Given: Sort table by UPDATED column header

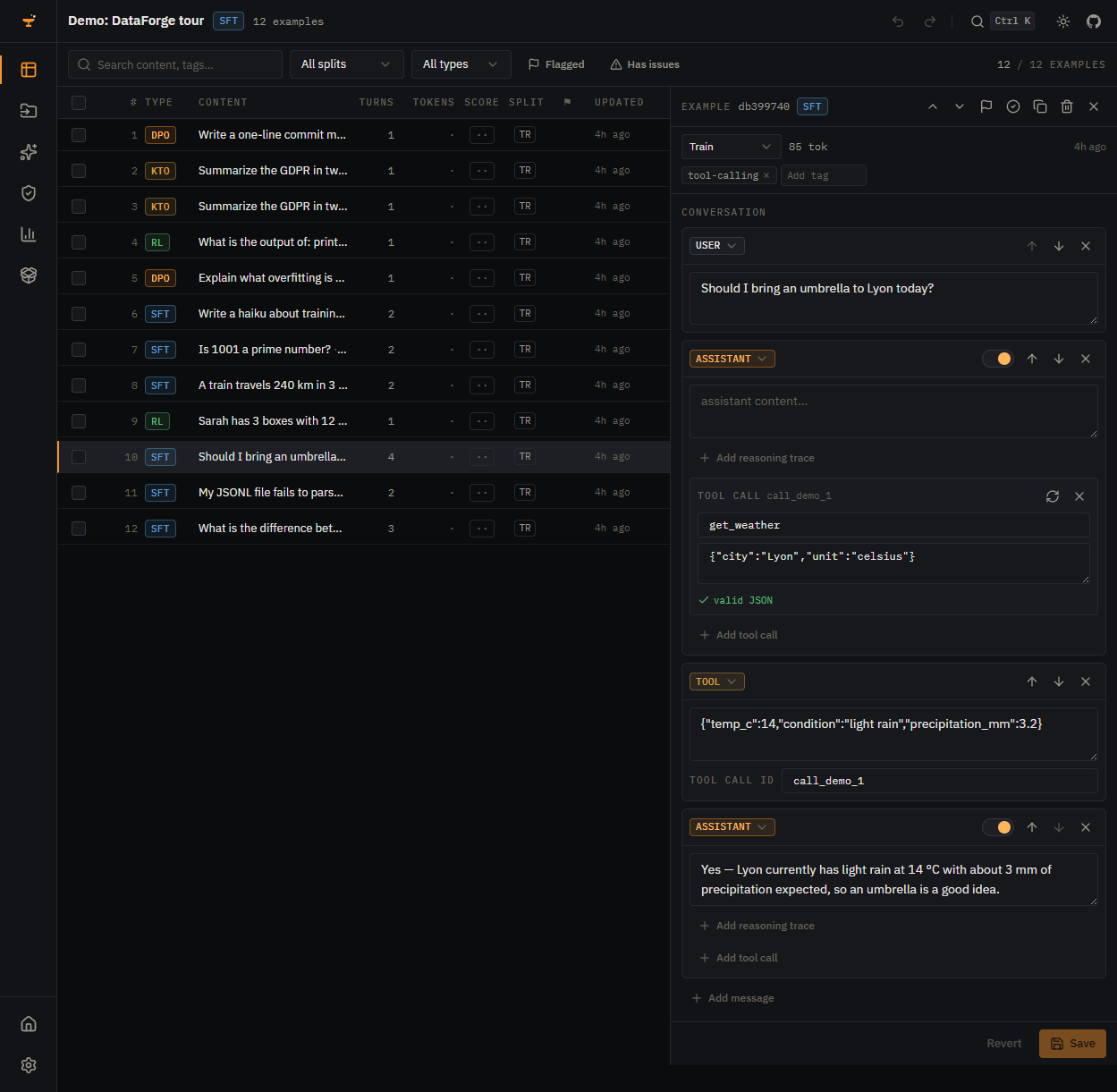Looking at the screenshot, I should [x=619, y=103].
